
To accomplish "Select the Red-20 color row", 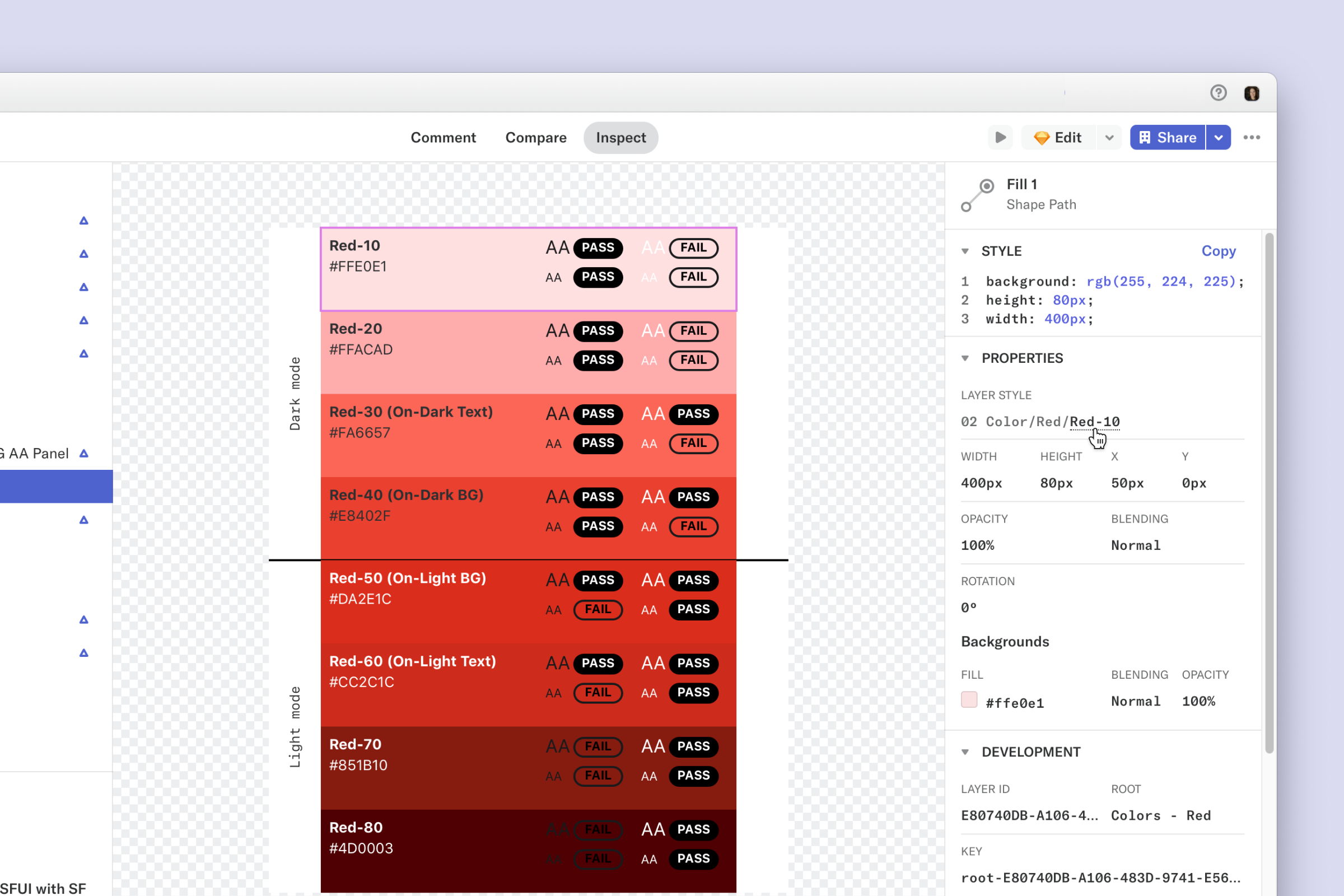I will 529,353.
